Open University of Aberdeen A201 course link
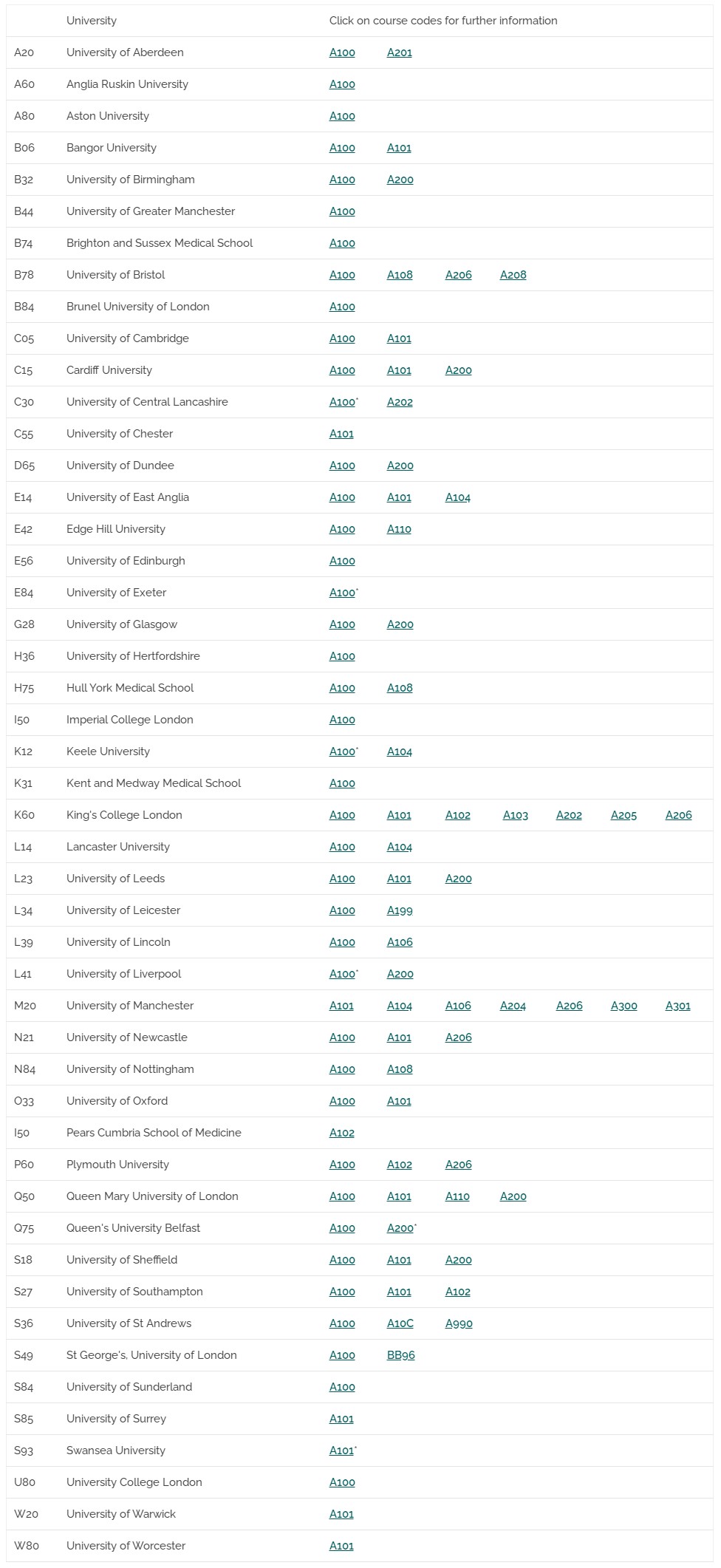721x1568 pixels. [x=400, y=52]
